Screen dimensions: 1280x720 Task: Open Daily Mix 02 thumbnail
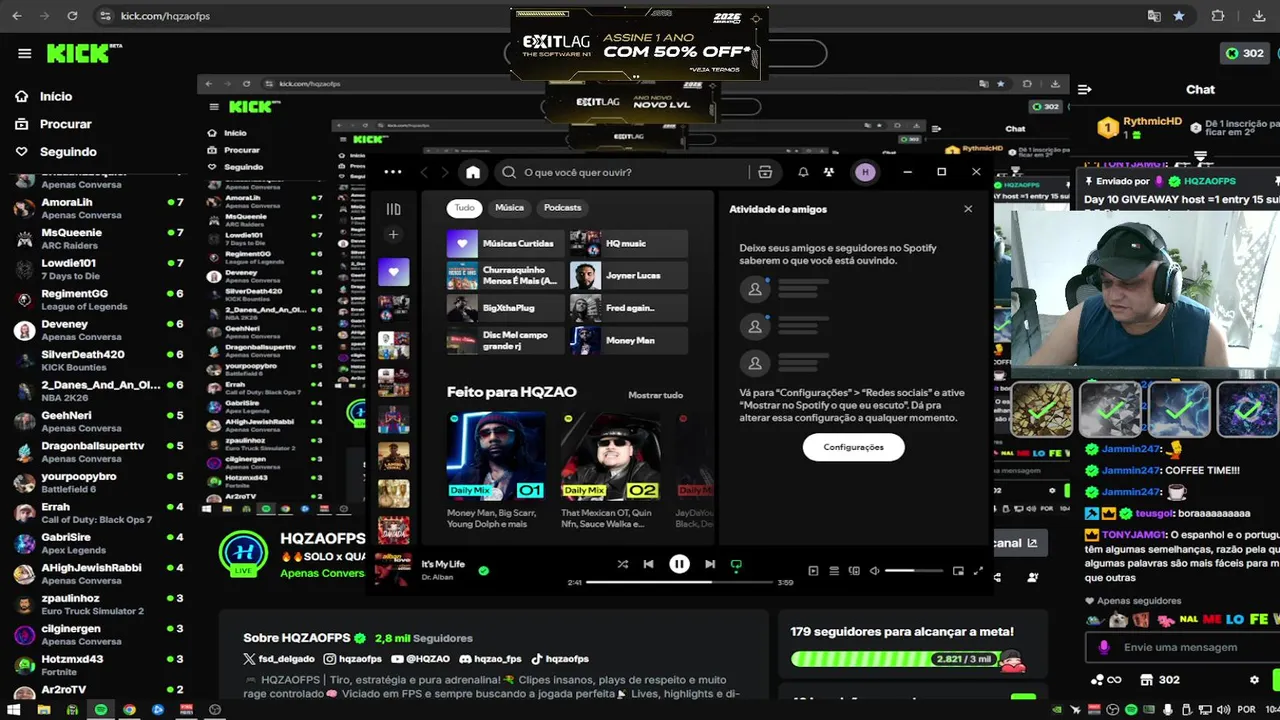click(x=610, y=456)
